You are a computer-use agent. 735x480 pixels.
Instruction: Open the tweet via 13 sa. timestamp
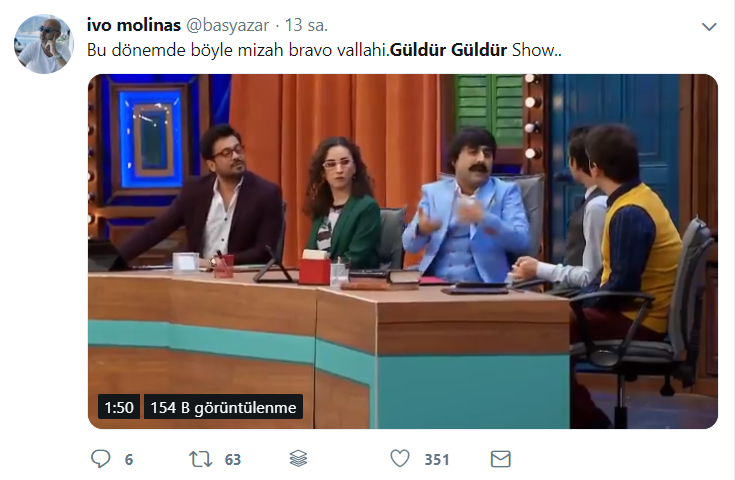point(307,25)
